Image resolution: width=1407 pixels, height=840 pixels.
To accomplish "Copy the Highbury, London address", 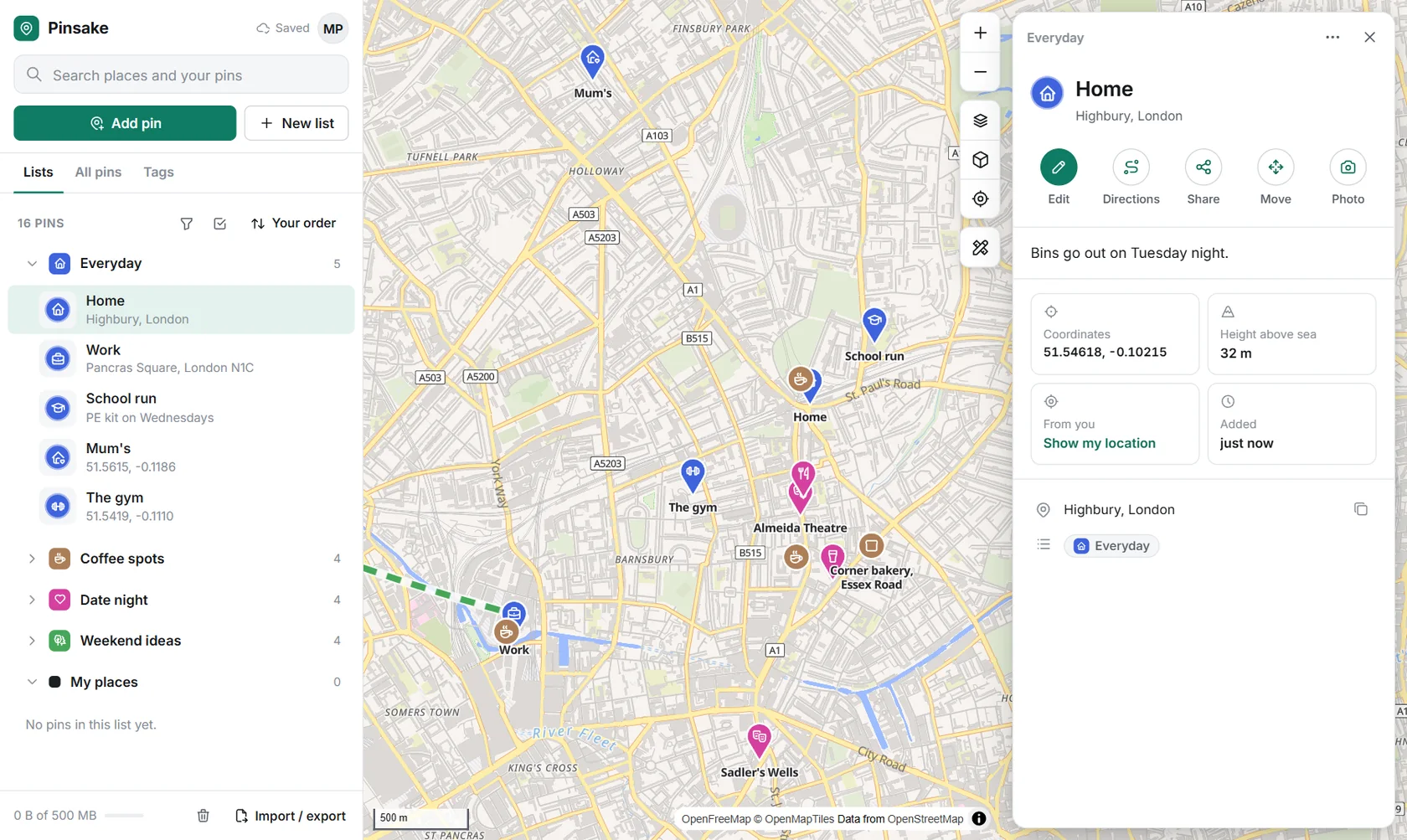I will coord(1360,509).
